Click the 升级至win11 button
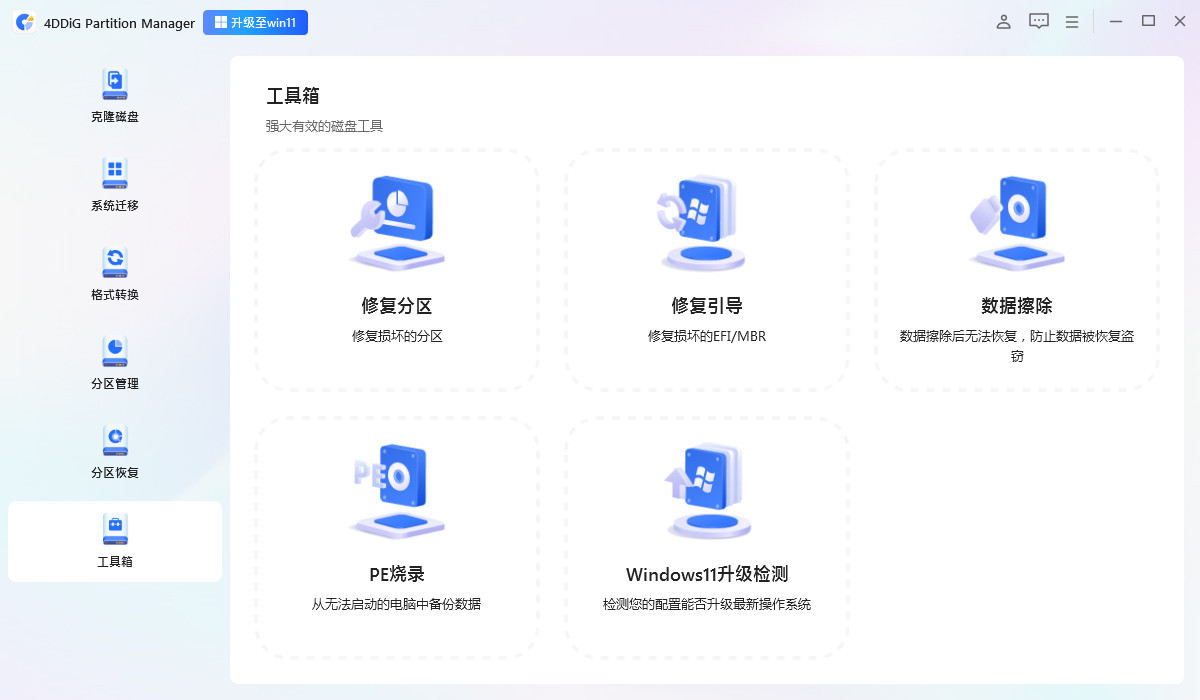This screenshot has height=700, width=1200. (x=255, y=21)
